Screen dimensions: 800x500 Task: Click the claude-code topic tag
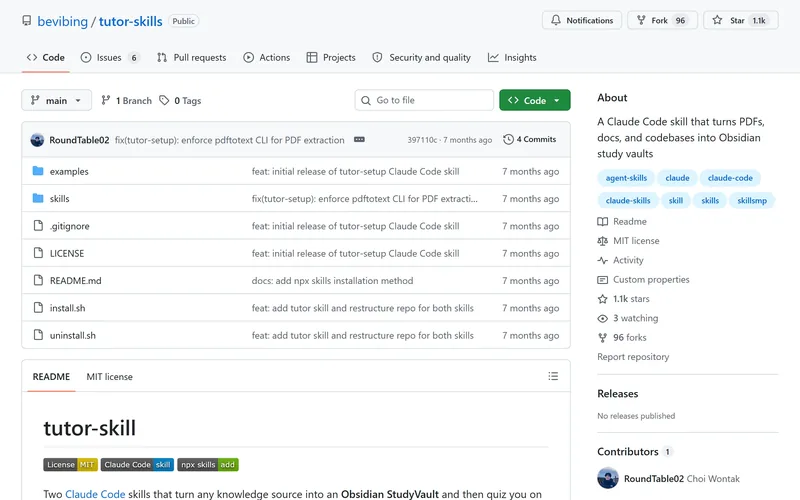(730, 178)
